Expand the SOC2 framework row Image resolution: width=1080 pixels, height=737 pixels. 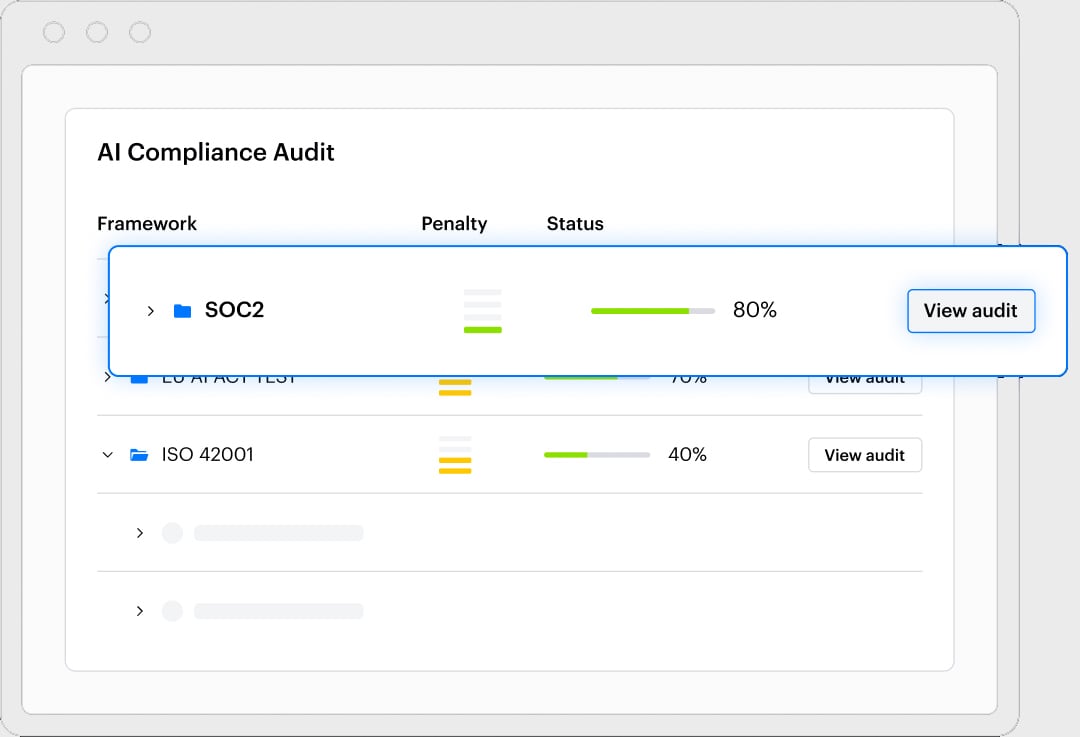coord(151,310)
